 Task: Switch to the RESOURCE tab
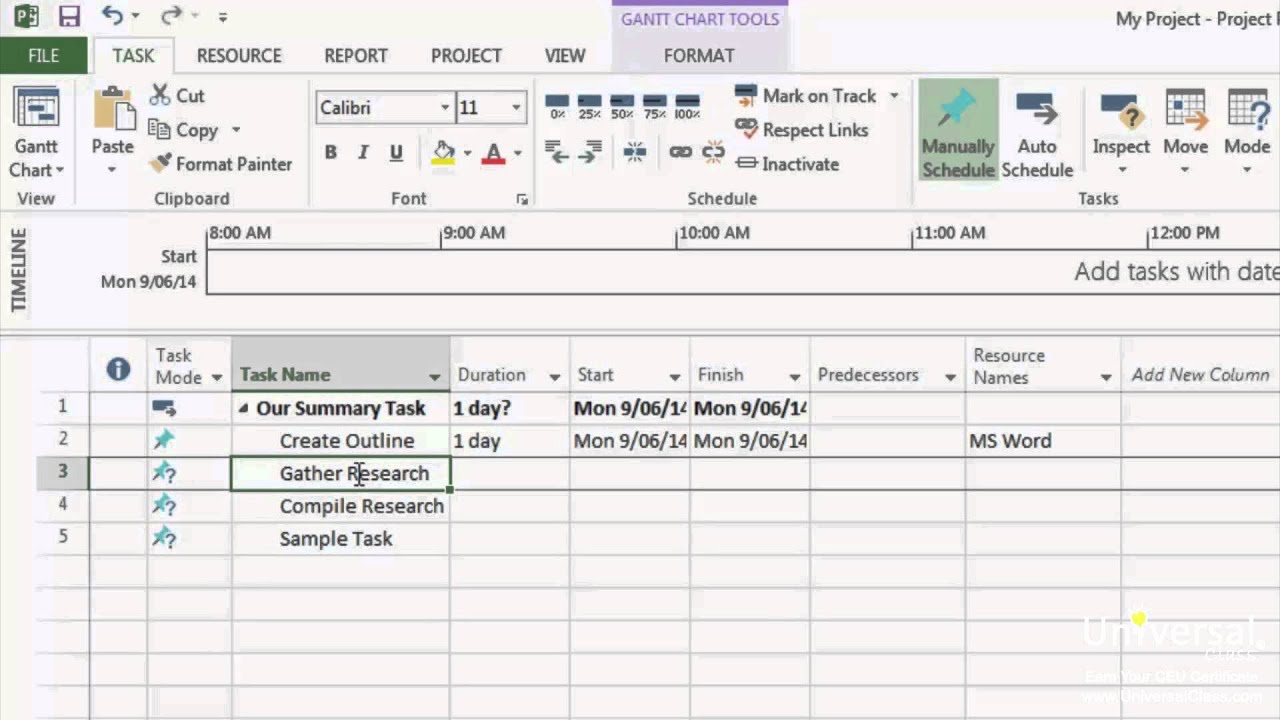[x=239, y=56]
